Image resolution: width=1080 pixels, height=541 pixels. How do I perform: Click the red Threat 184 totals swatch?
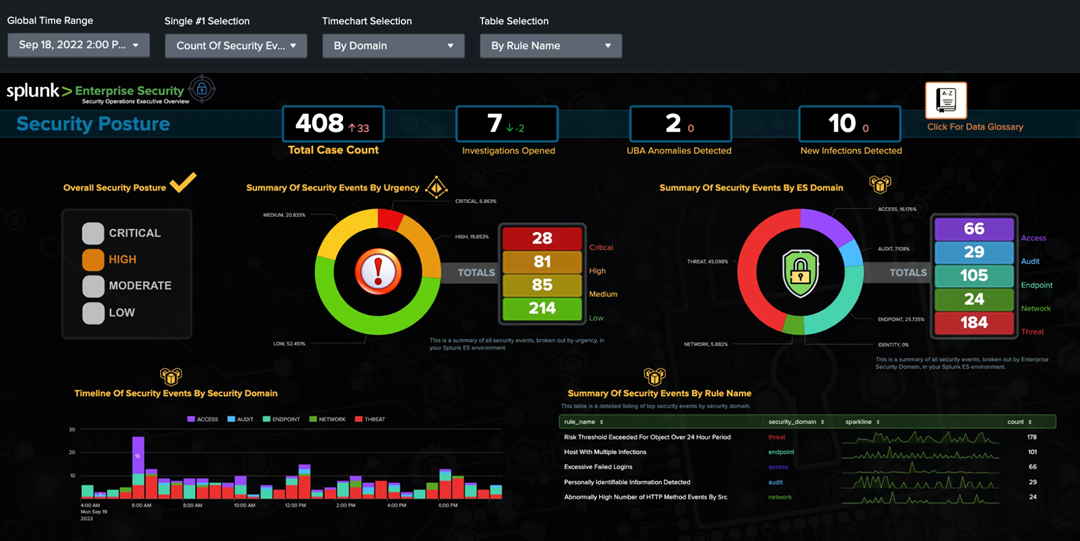[974, 322]
